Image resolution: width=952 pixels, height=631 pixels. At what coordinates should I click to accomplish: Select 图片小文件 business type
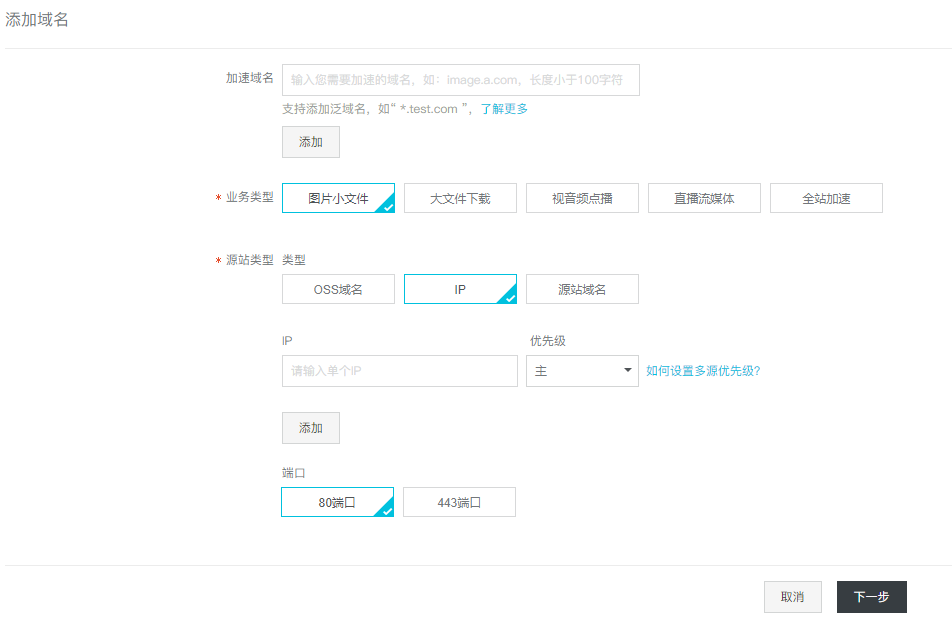[338, 198]
